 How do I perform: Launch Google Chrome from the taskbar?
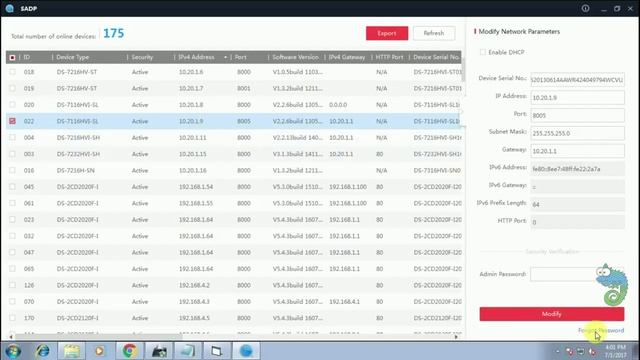click(129, 351)
